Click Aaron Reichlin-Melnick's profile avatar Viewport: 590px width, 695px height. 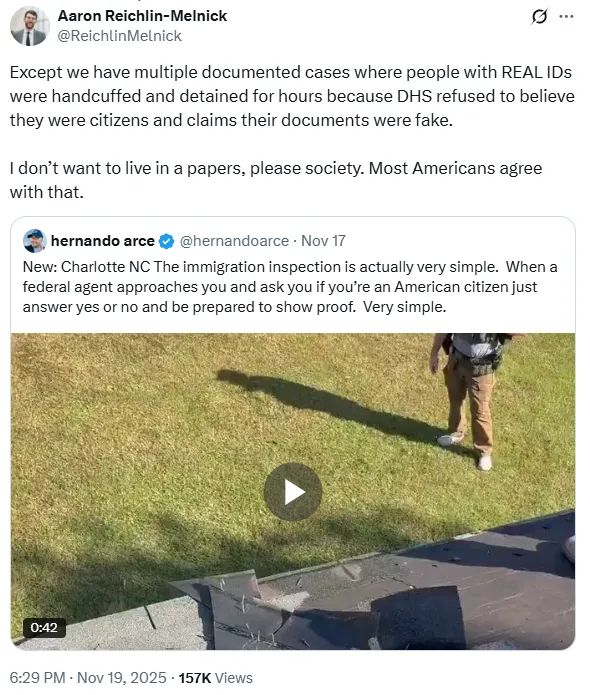[x=30, y=26]
